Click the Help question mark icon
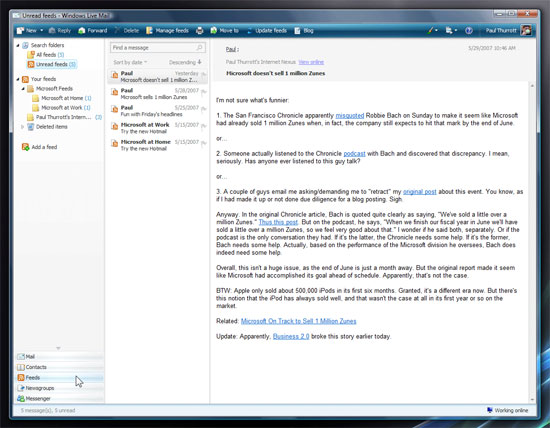Image resolution: width=550 pixels, height=428 pixels. coord(469,31)
